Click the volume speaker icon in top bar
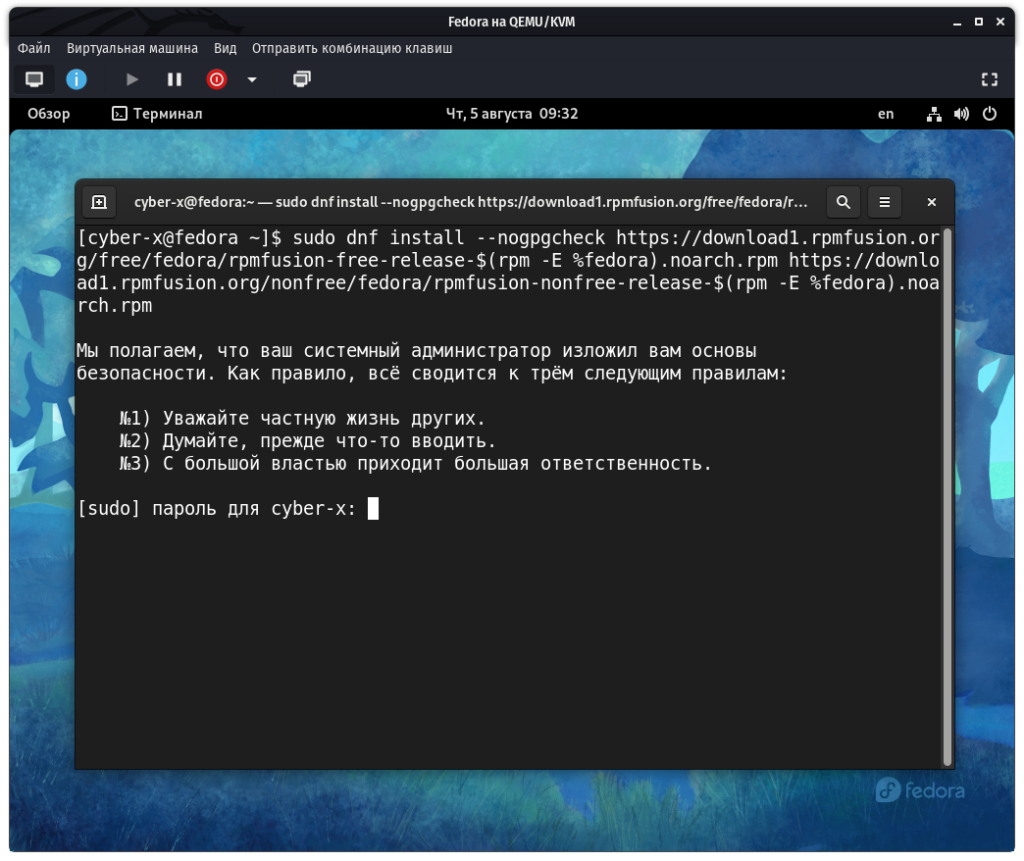Screen dimensions: 1024x861 962,114
